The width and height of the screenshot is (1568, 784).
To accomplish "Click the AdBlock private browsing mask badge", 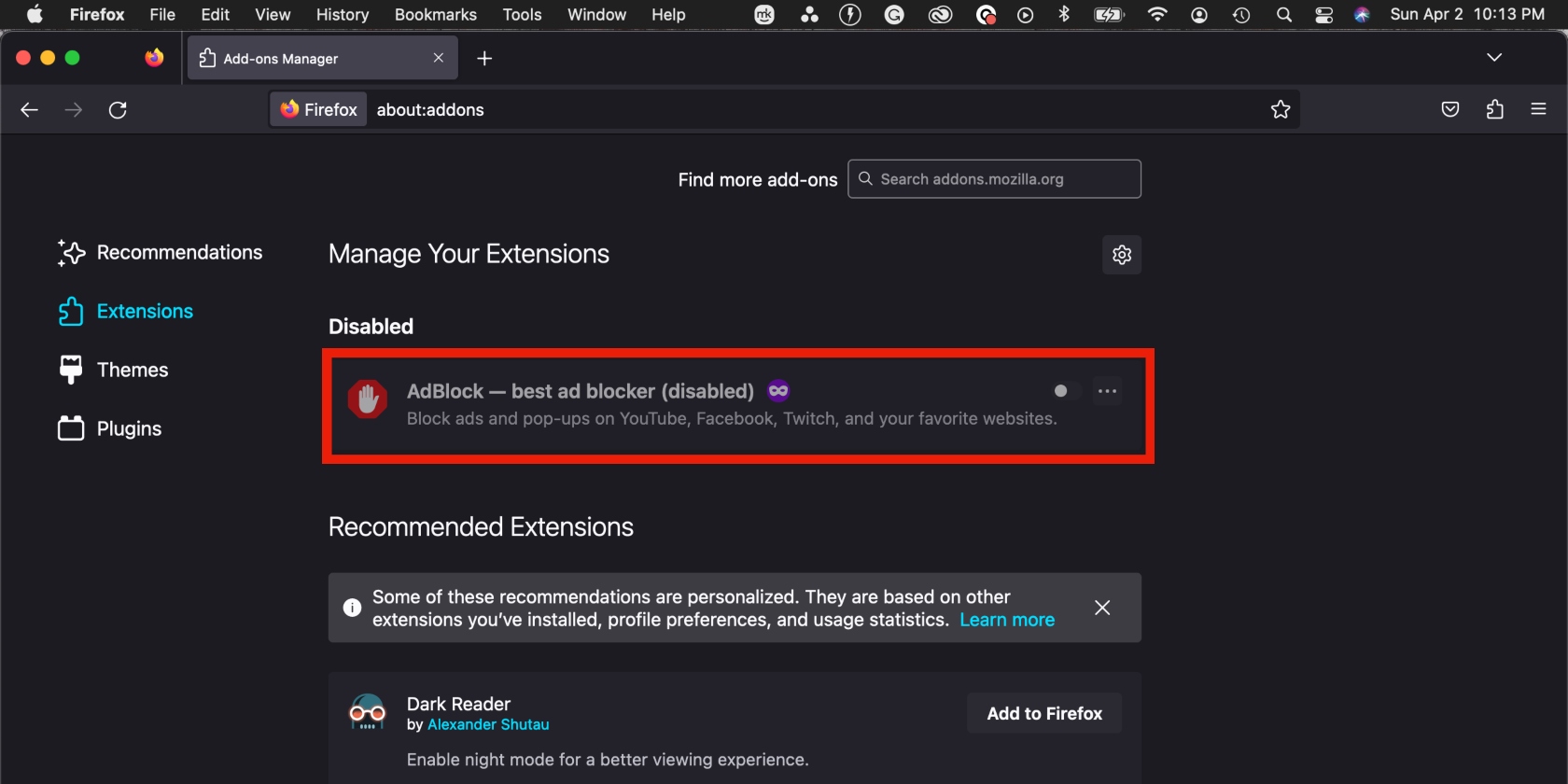I will 778,391.
